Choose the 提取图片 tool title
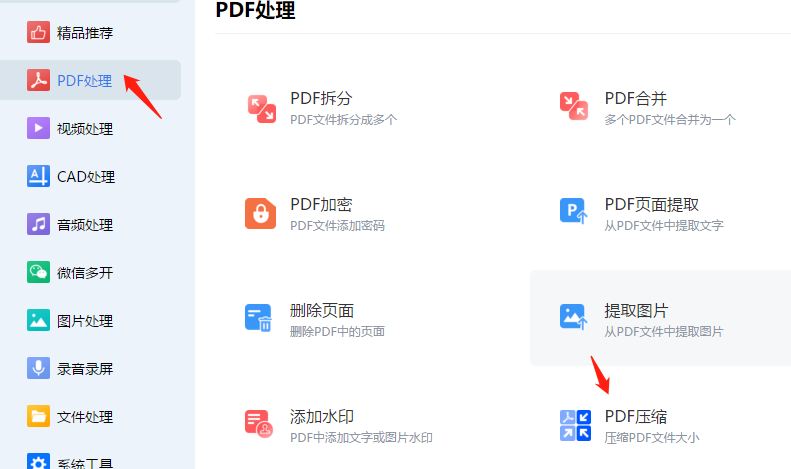 coord(636,311)
